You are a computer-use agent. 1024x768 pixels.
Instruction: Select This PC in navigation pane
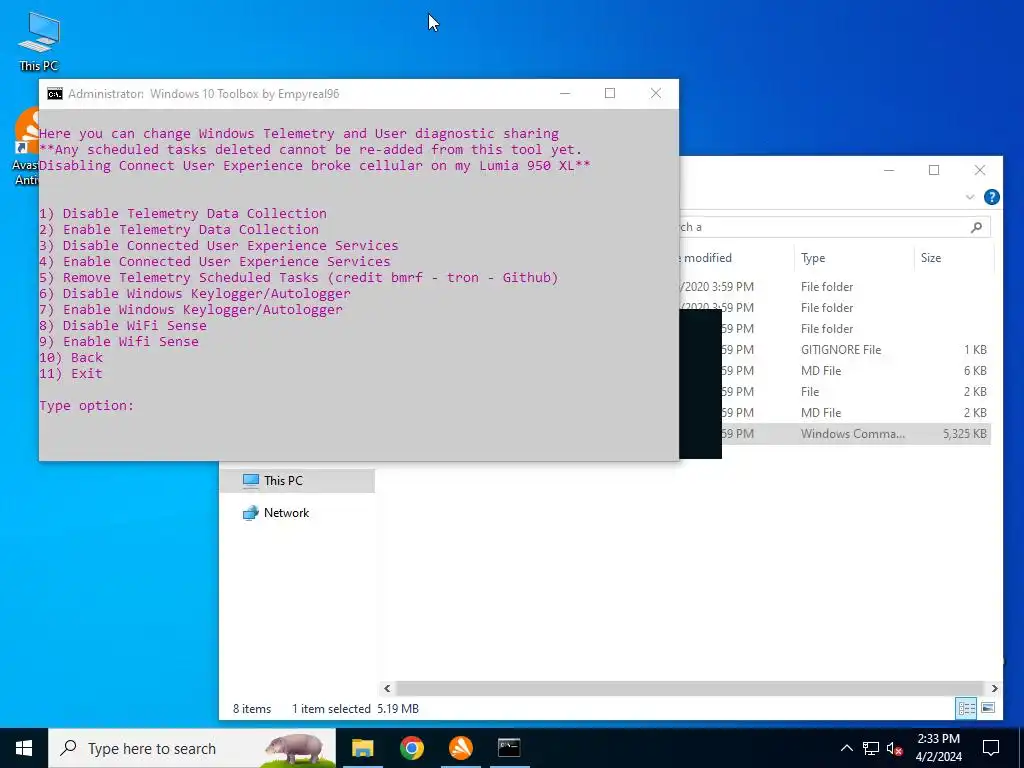(x=297, y=481)
